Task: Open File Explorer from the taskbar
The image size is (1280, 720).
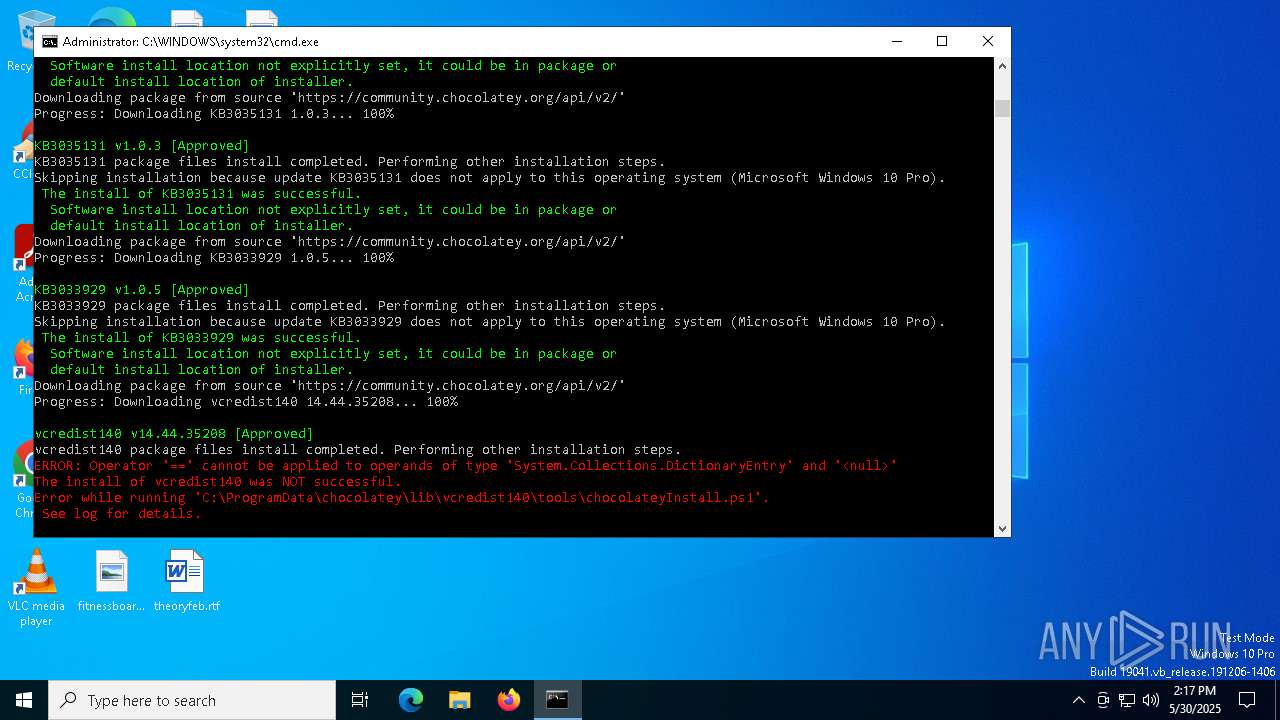Action: coord(460,700)
